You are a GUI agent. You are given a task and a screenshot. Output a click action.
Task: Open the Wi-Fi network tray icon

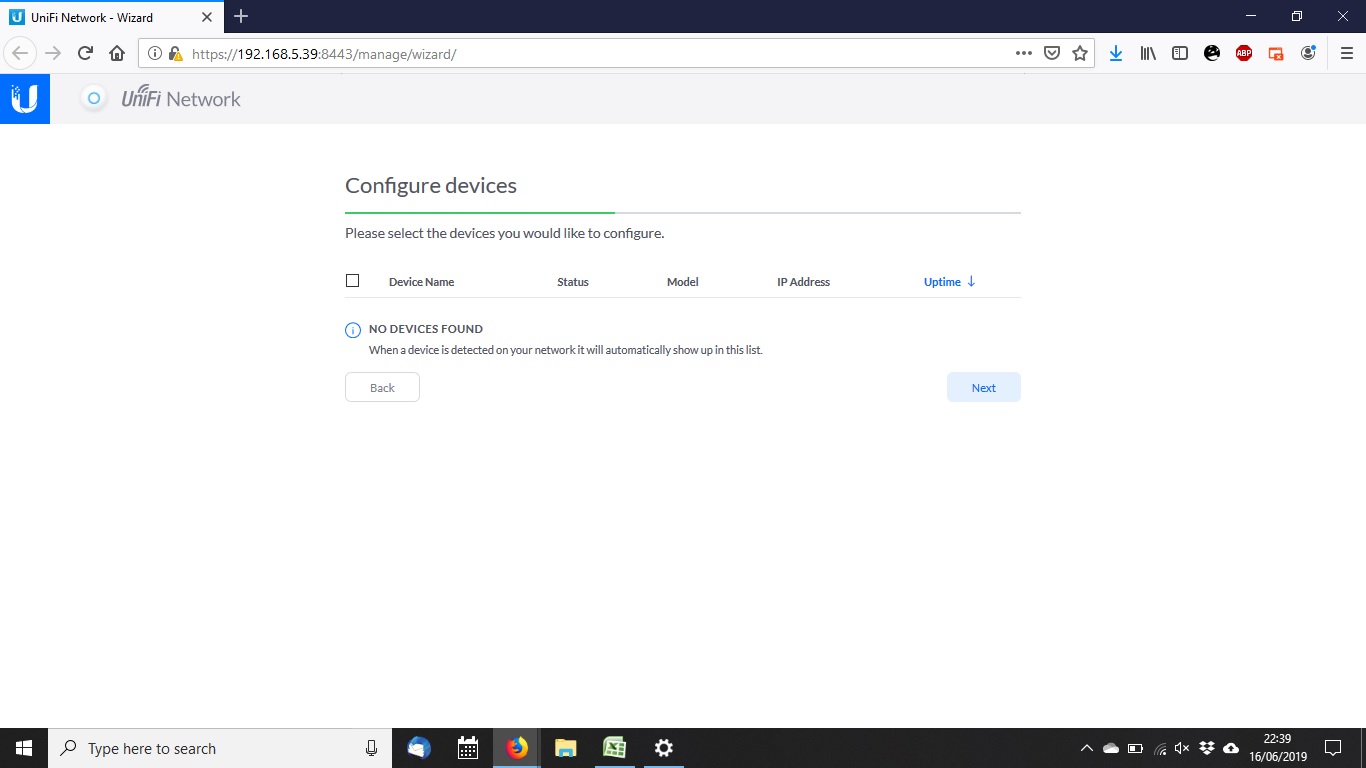point(1160,748)
